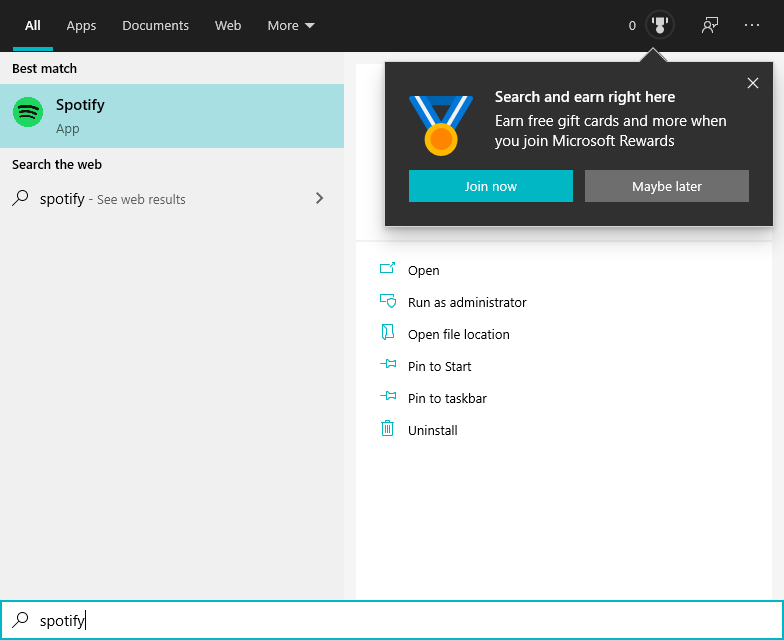Open the feedback icon in top bar
Image resolution: width=784 pixels, height=640 pixels.
pos(710,25)
